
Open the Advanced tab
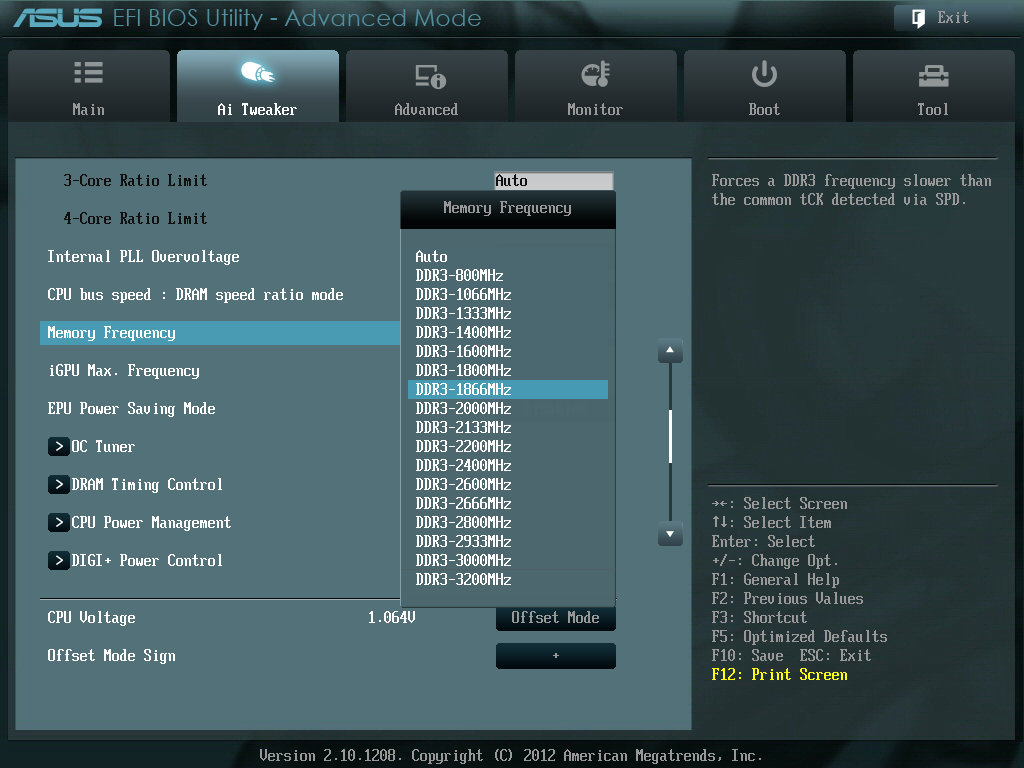click(x=426, y=86)
